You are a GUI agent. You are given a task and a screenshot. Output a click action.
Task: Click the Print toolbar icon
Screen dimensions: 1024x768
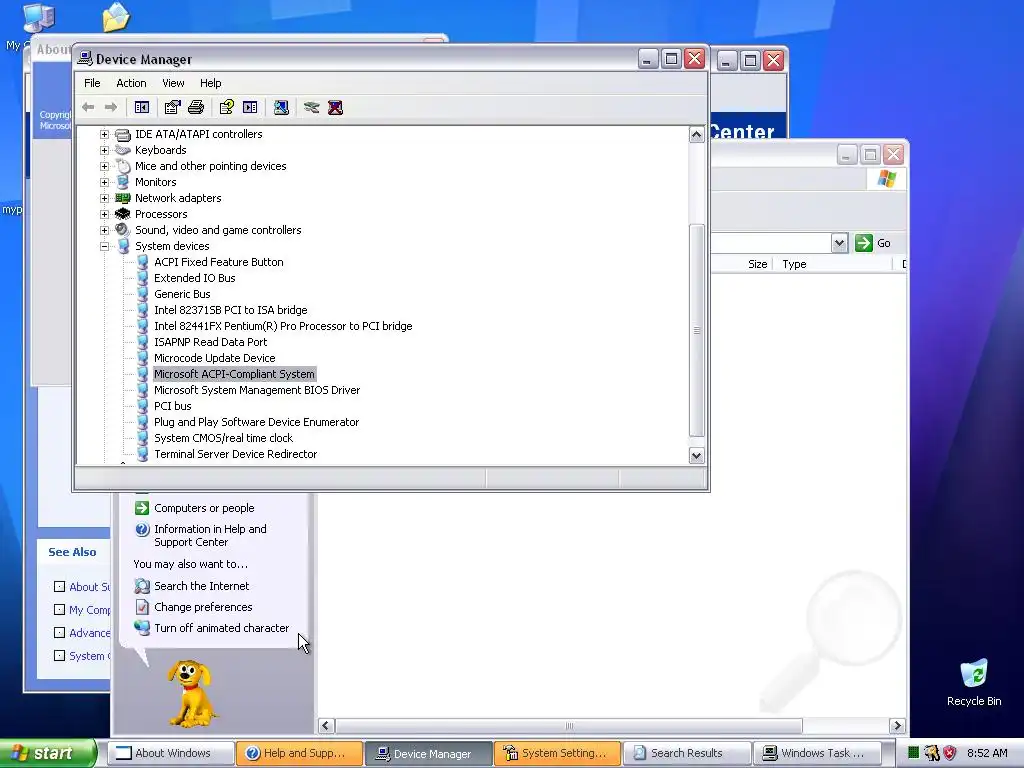click(x=196, y=107)
